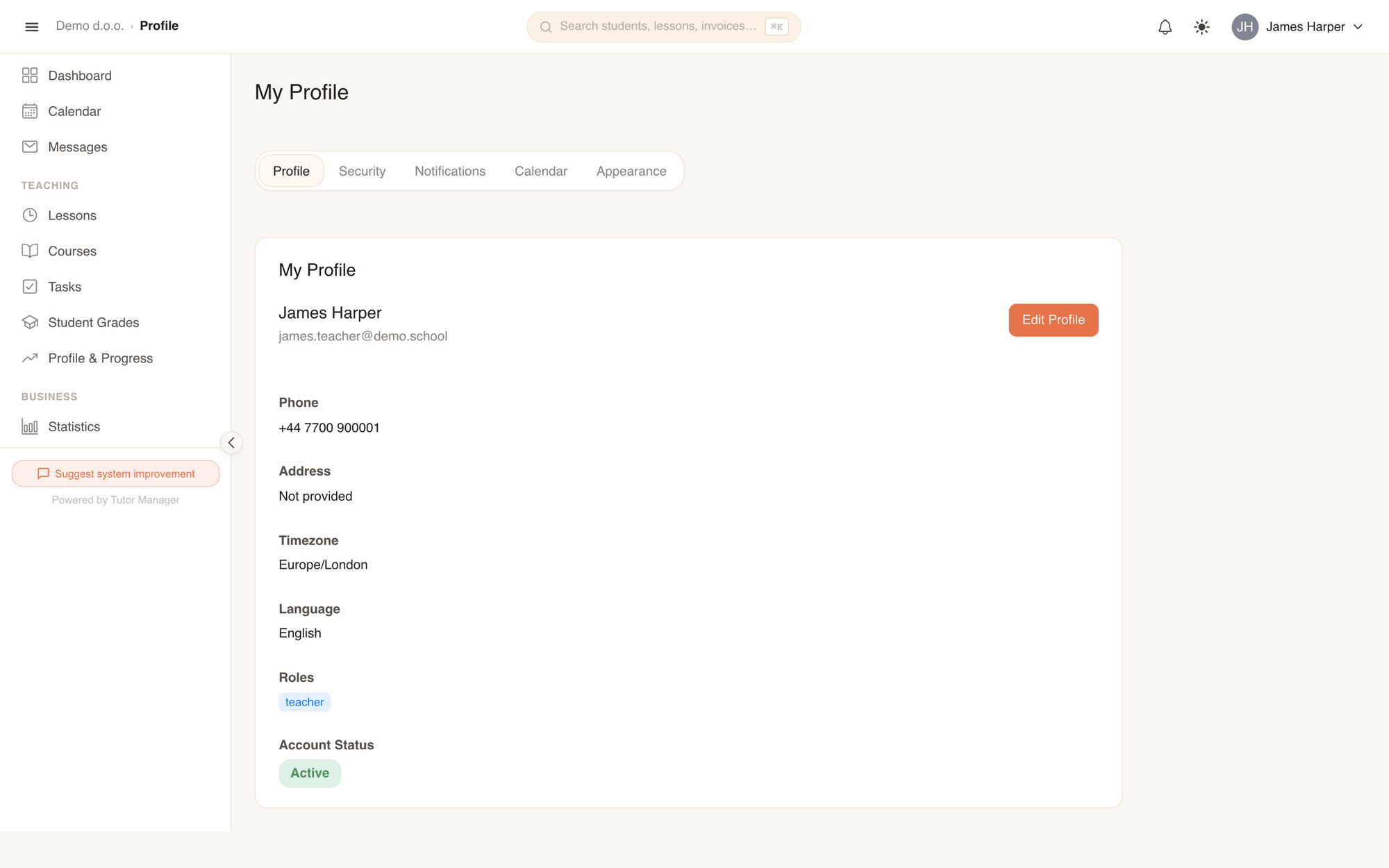Click Suggest system improvement button
Screen dimensions: 1389x868
point(115,474)
